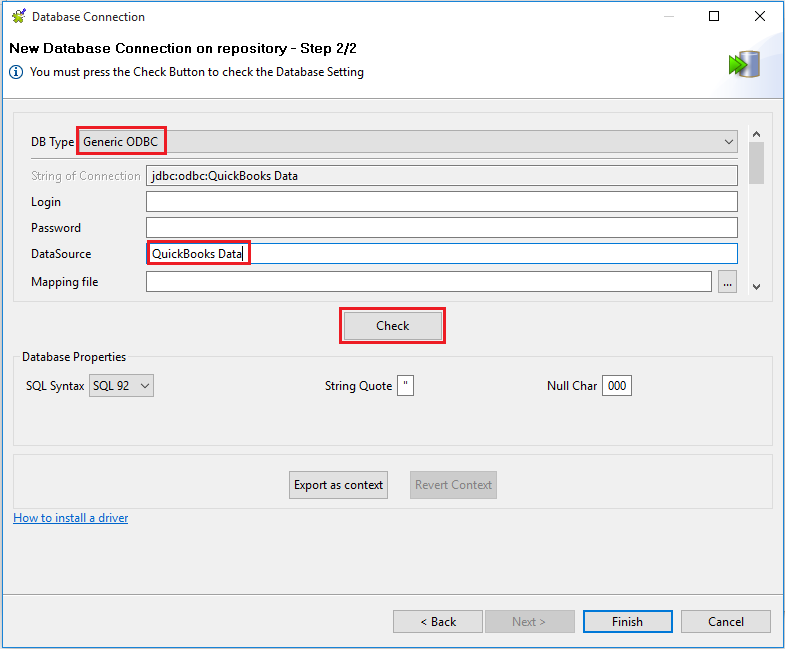Click the Login input field
Image resolution: width=785 pixels, height=649 pixels.
[442, 202]
